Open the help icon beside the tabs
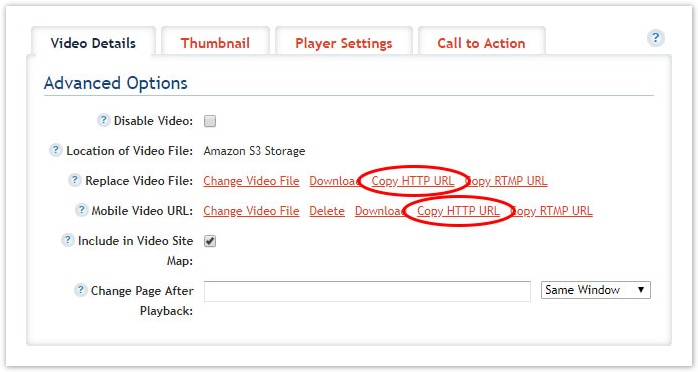This screenshot has height=372, width=698. (655, 38)
